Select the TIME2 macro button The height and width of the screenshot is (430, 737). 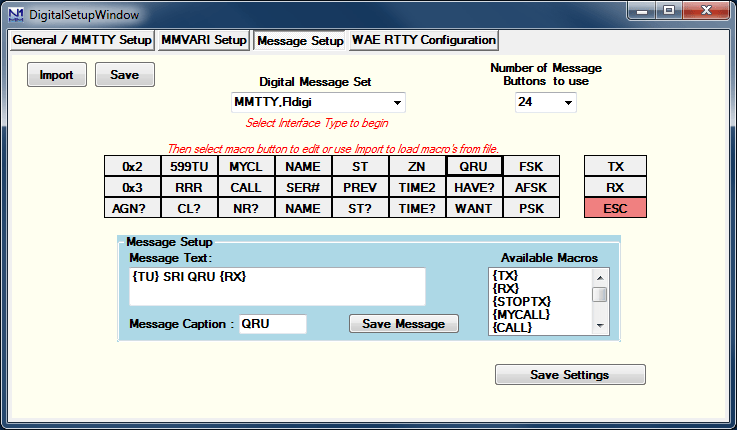pos(417,188)
